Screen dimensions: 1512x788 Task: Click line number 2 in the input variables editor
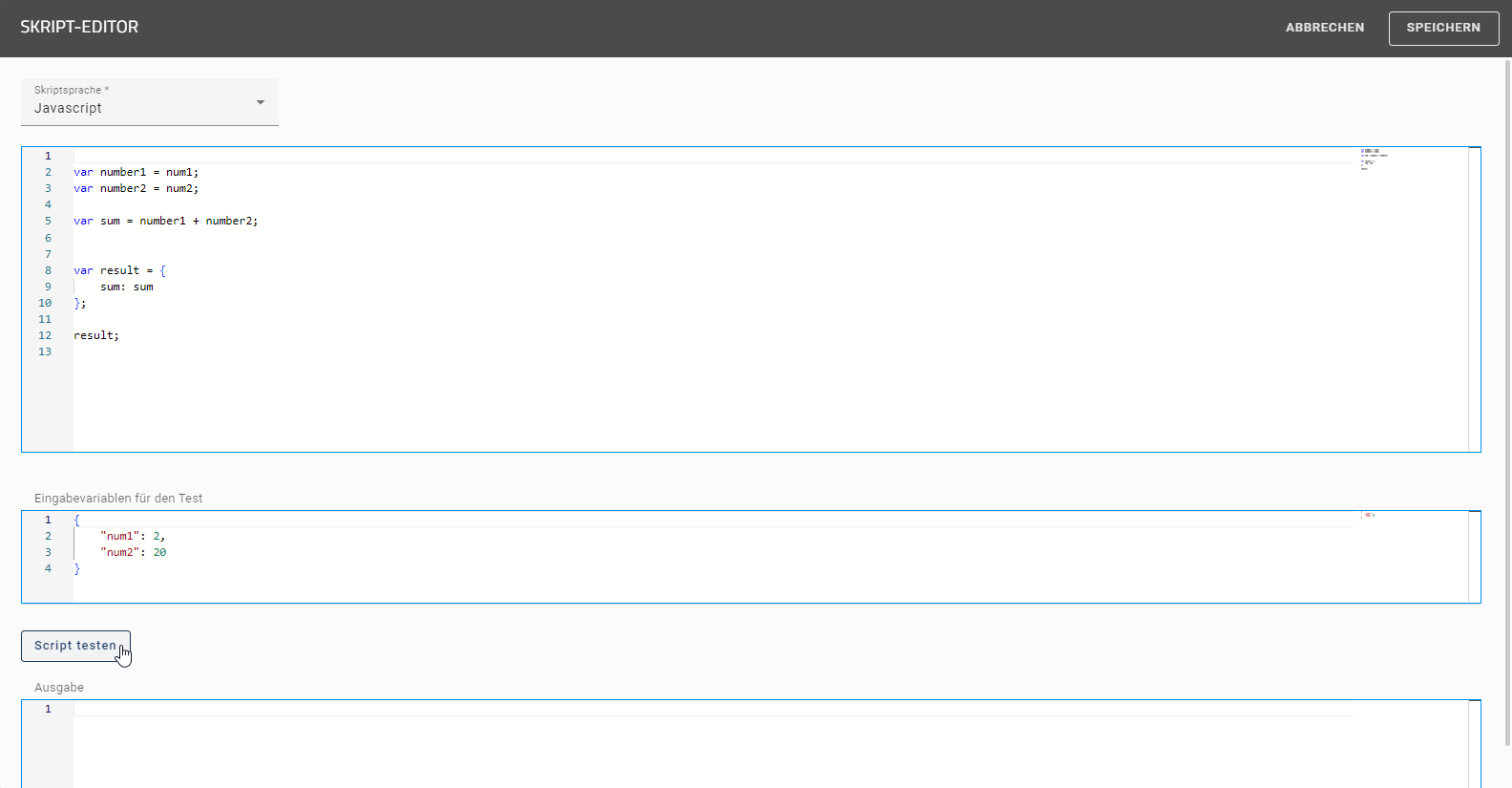coord(47,536)
